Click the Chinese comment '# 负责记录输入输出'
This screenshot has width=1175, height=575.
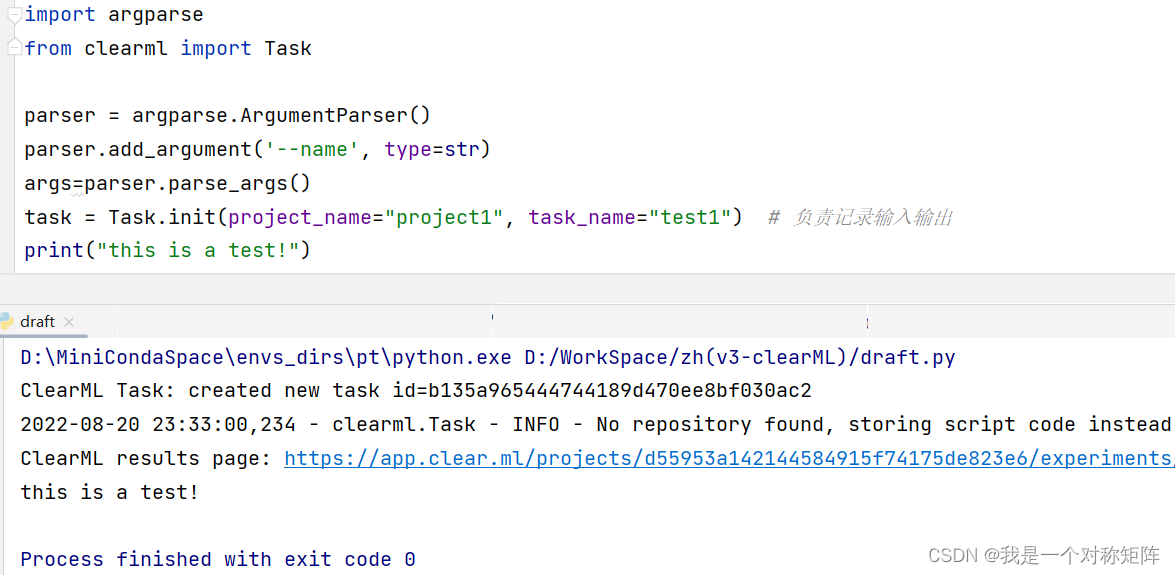click(x=860, y=218)
